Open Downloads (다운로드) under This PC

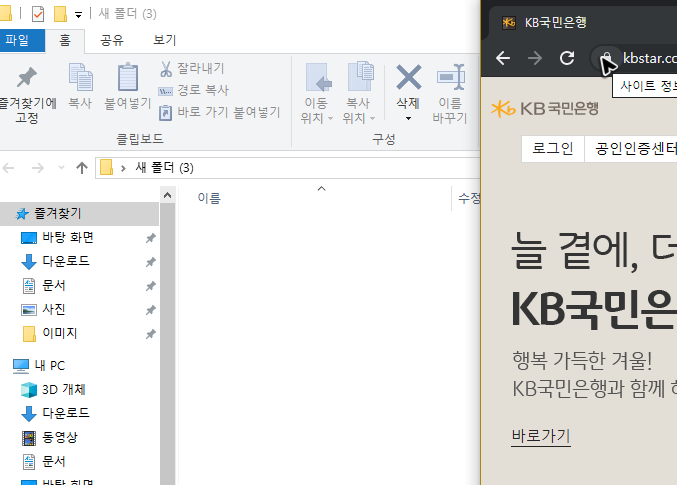click(66, 413)
